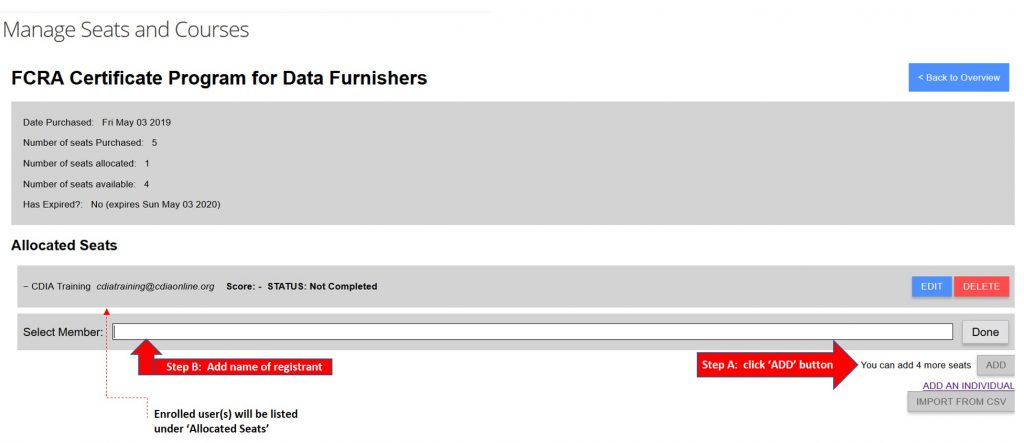Click the Step B red arrow label
Image resolution: width=1024 pixels, height=443 pixels.
[244, 367]
